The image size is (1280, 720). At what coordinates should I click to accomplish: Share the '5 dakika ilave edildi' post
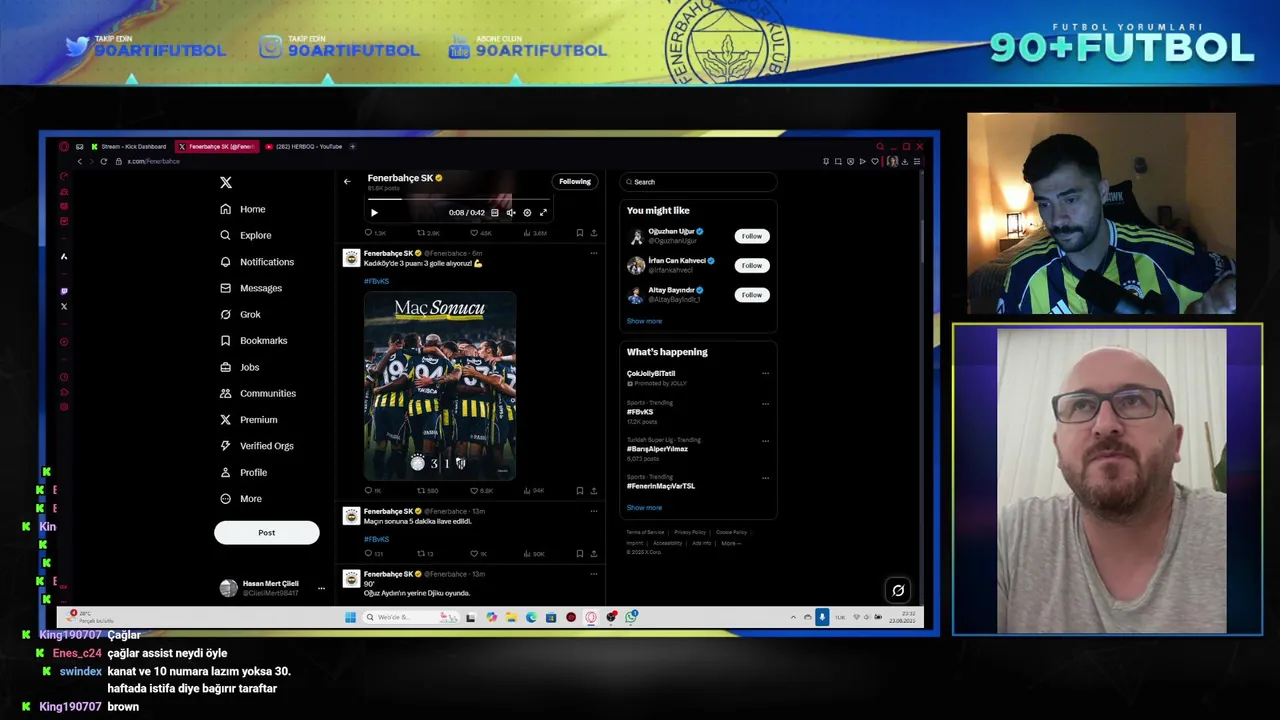pyautogui.click(x=593, y=553)
